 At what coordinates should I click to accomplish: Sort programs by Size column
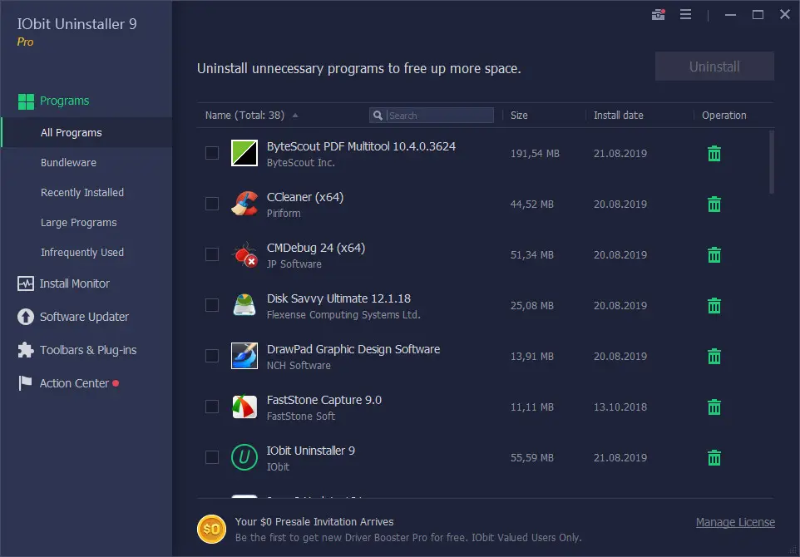pos(519,116)
